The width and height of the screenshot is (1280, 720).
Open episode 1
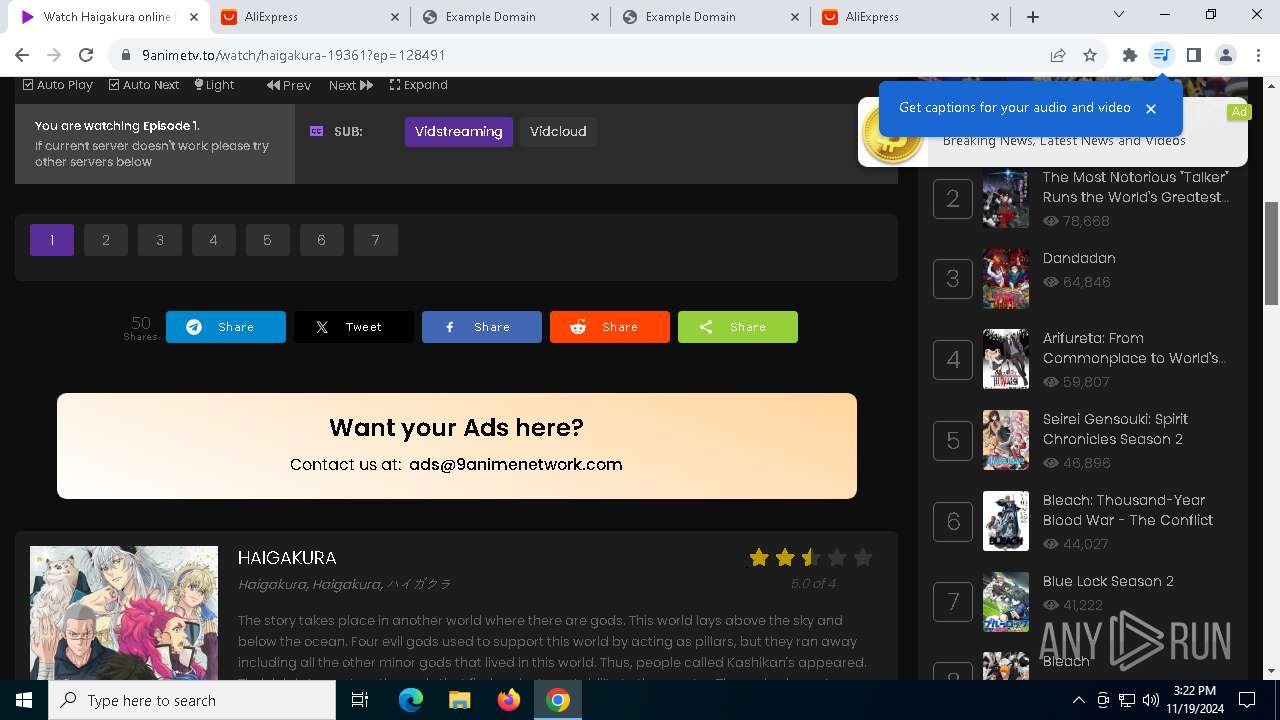tap(52, 240)
